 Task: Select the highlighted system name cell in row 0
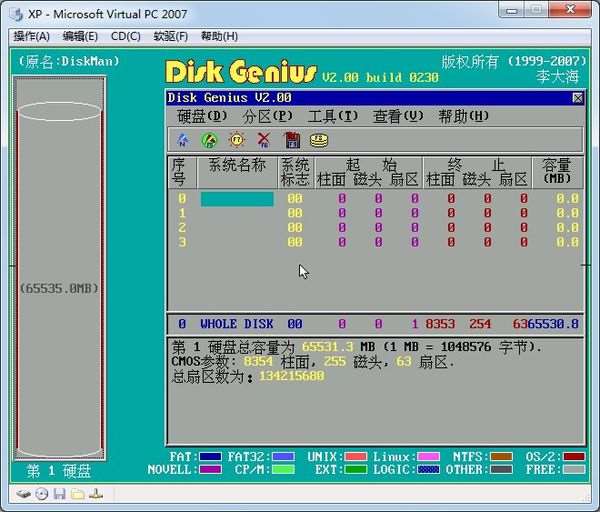(x=237, y=199)
